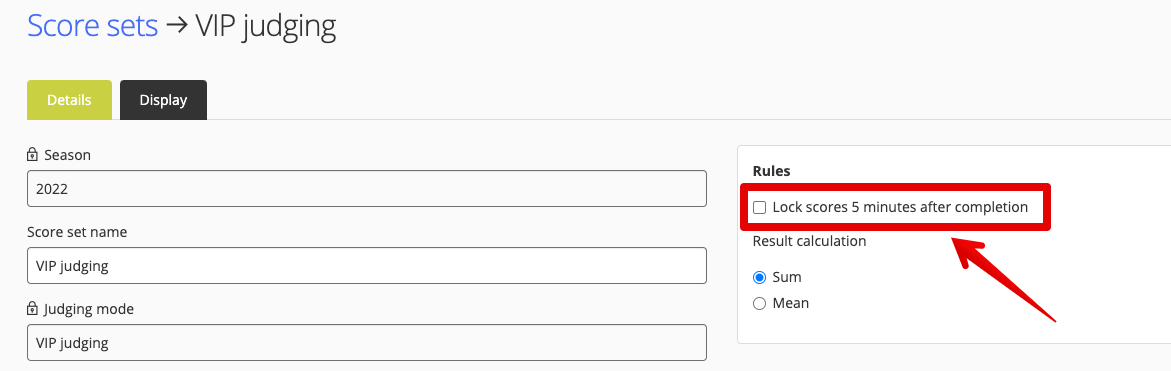Go back to the Score sets link
1171x371 pixels.
pos(93,25)
